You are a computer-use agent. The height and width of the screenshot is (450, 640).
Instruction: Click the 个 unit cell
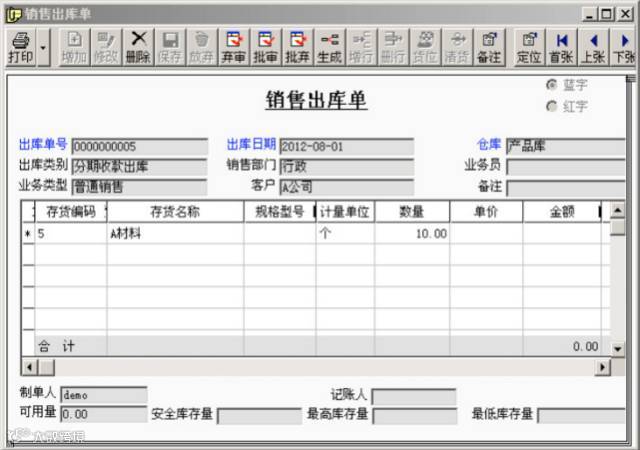click(x=345, y=234)
